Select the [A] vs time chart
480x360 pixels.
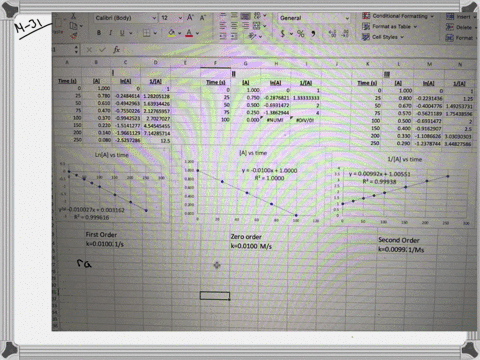click(253, 187)
